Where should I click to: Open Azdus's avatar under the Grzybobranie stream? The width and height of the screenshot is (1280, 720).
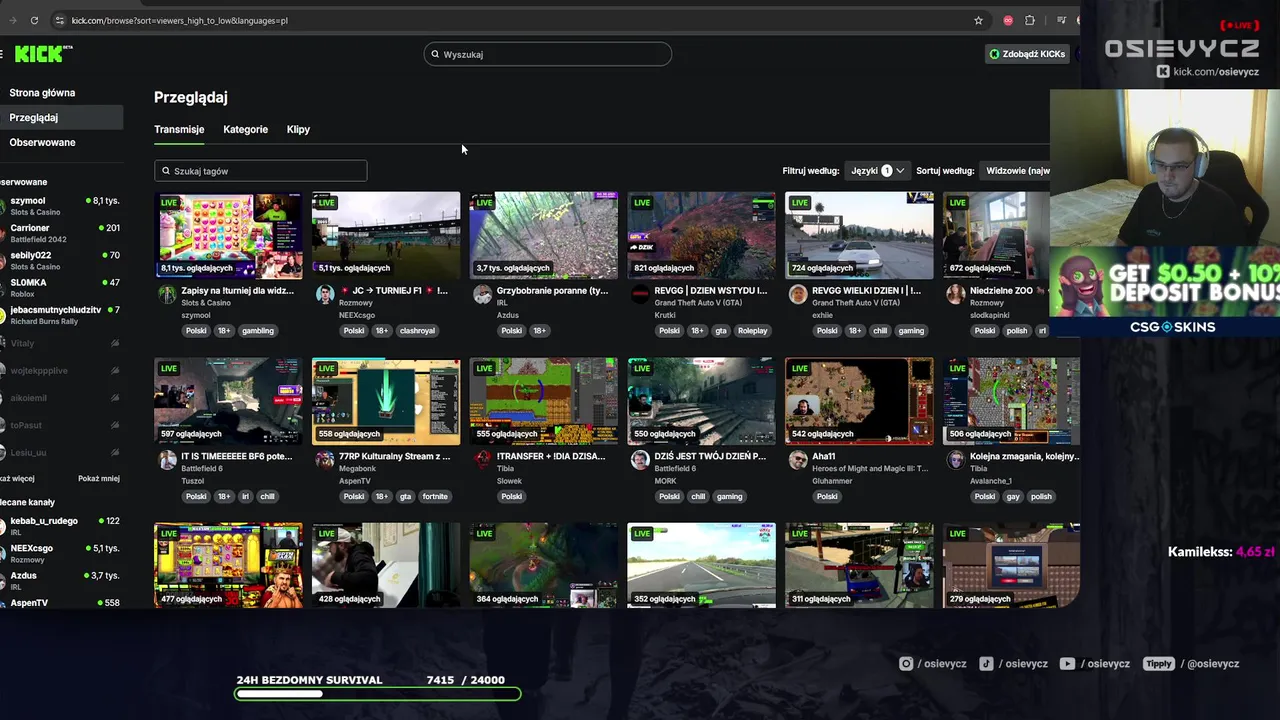pyautogui.click(x=482, y=294)
